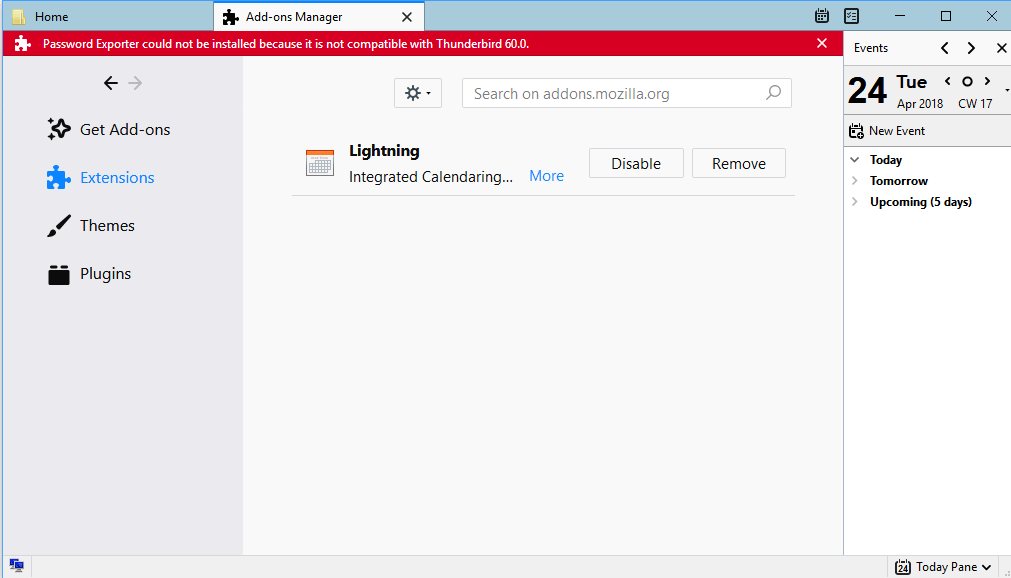This screenshot has height=578, width=1011.
Task: Open Get Add-ons category
Action: [109, 129]
